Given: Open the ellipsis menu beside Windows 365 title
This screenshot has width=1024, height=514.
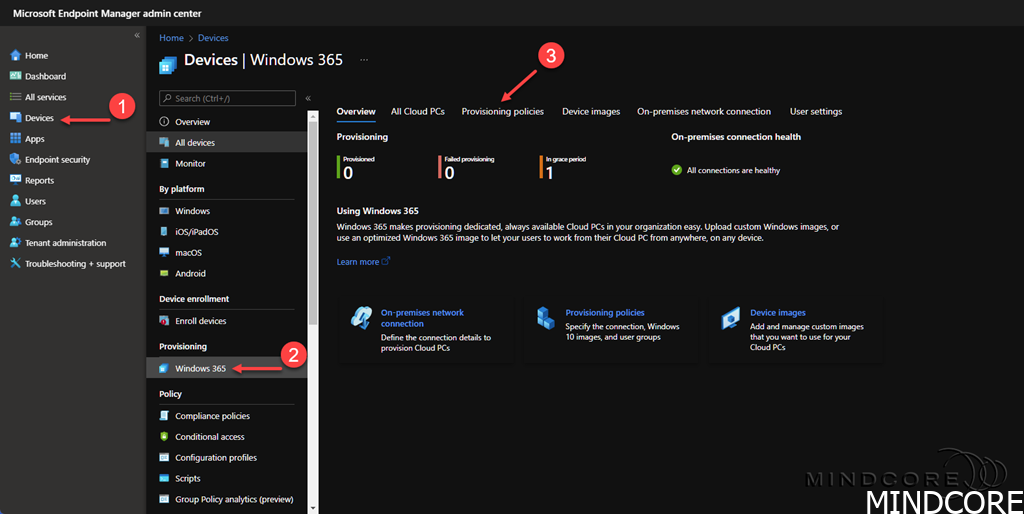Looking at the screenshot, I should pyautogui.click(x=364, y=60).
